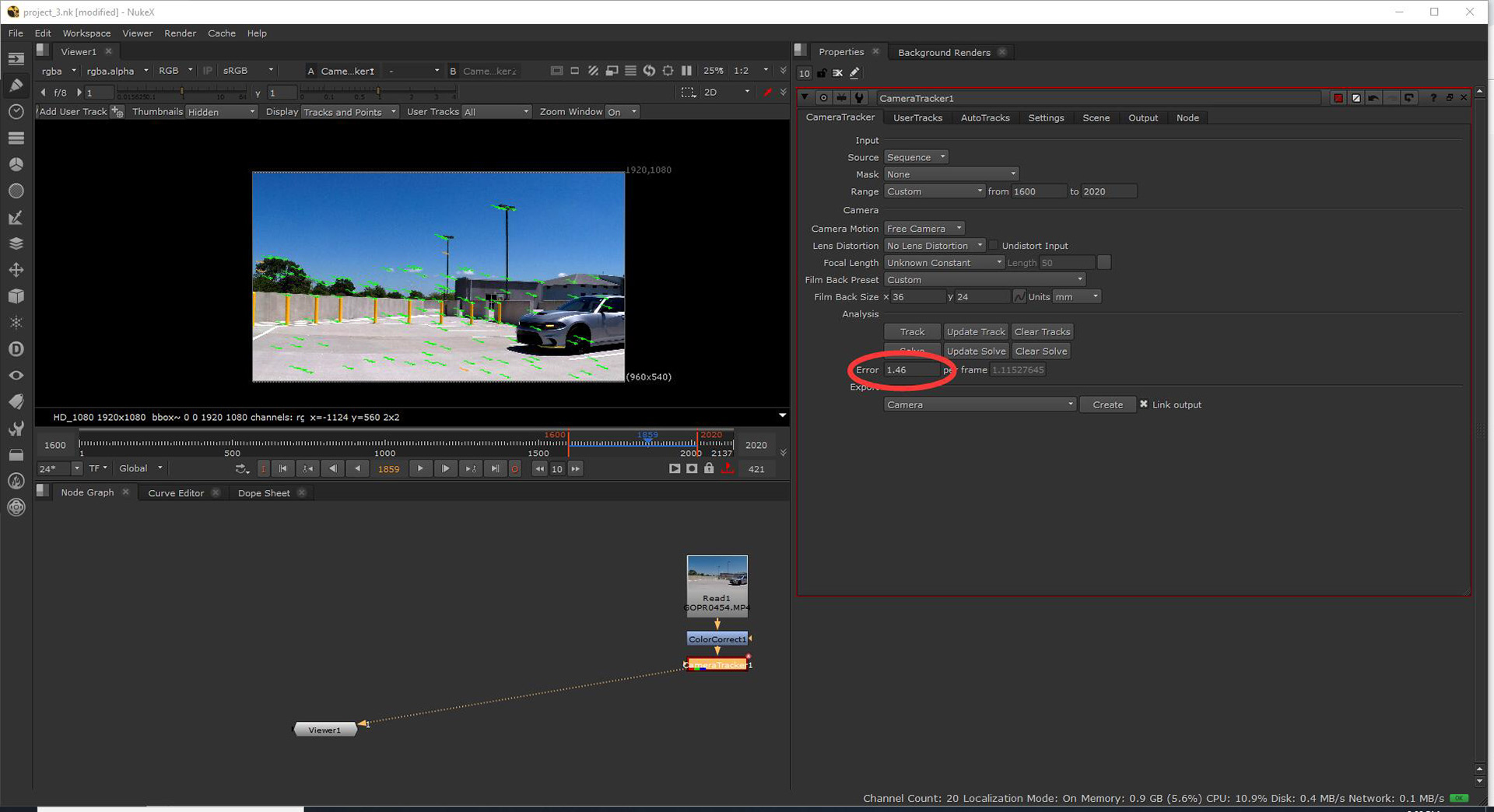The width and height of the screenshot is (1494, 812).
Task: Open the Keyer nodes toolbar icon
Action: tap(16, 218)
